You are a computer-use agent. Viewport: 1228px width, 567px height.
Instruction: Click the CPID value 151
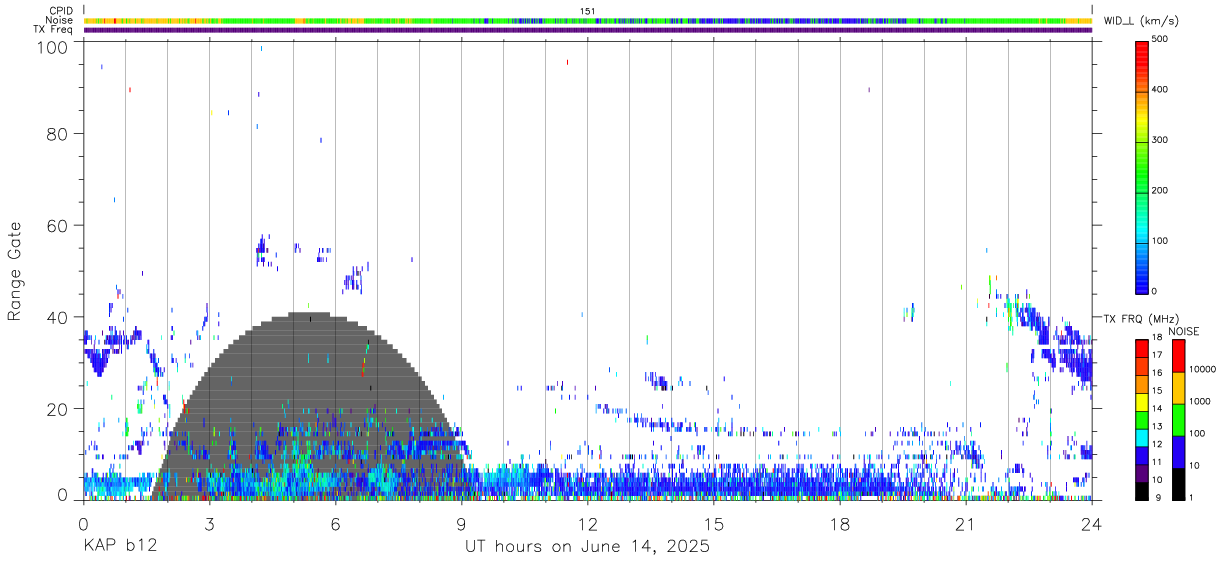pyautogui.click(x=588, y=11)
